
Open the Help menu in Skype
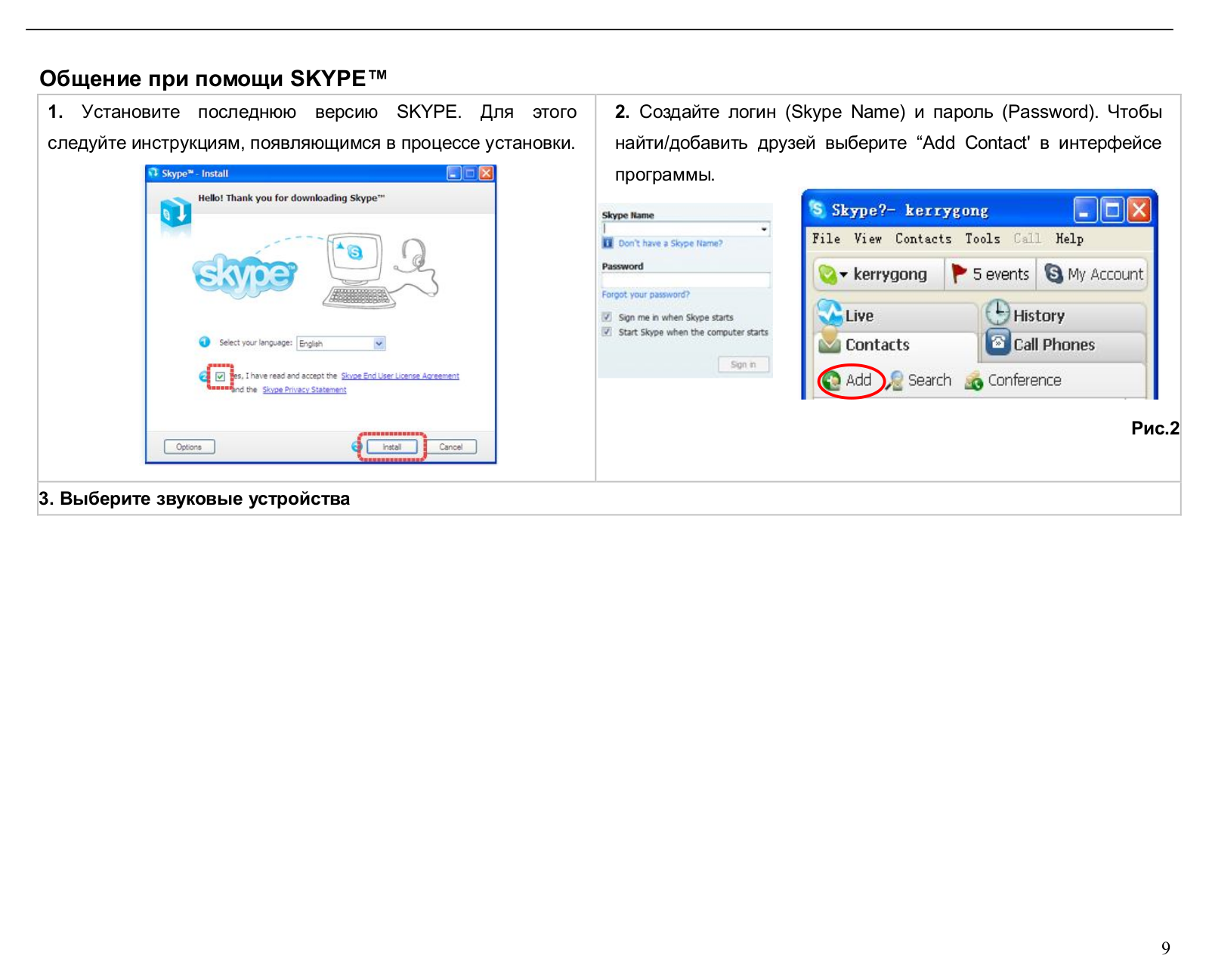click(1069, 239)
